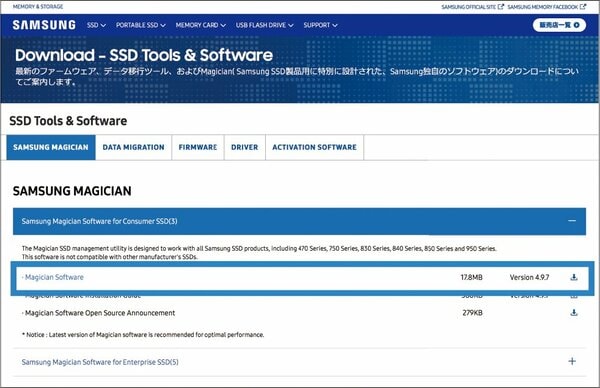Click the Memory & Storage label
The height and width of the screenshot is (388, 600).
38,7
